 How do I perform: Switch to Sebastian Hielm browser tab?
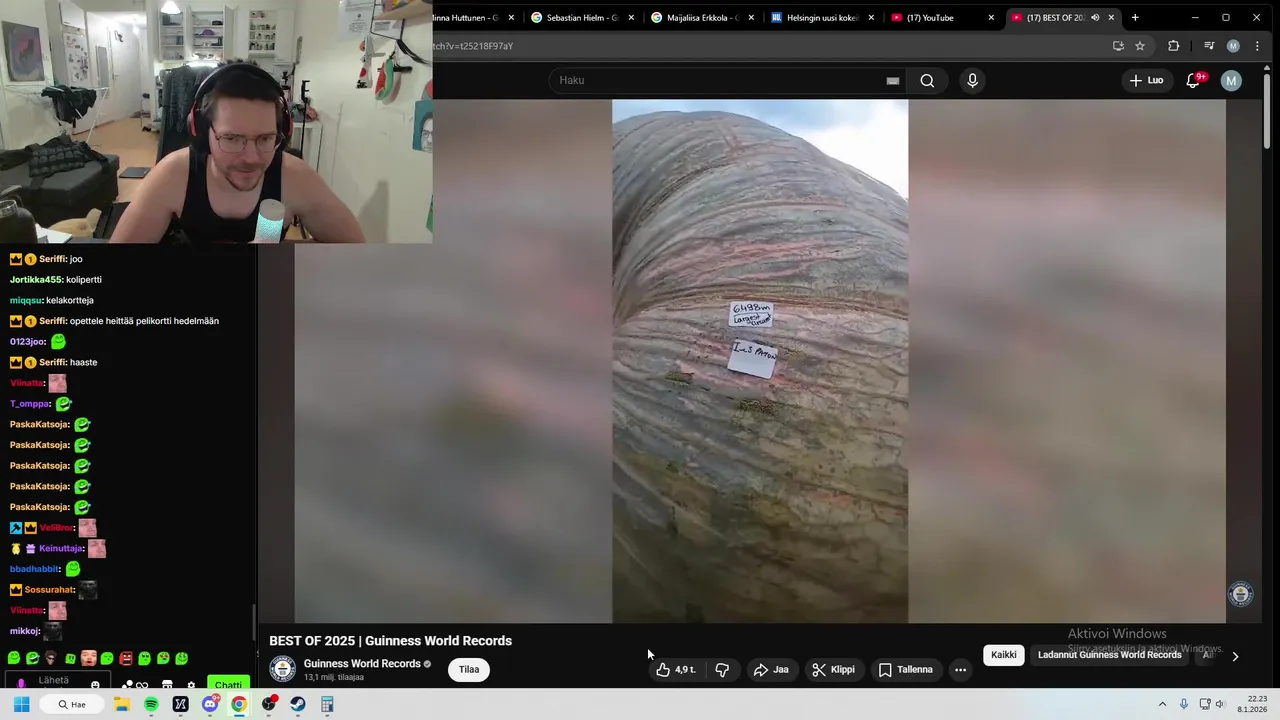click(x=583, y=18)
